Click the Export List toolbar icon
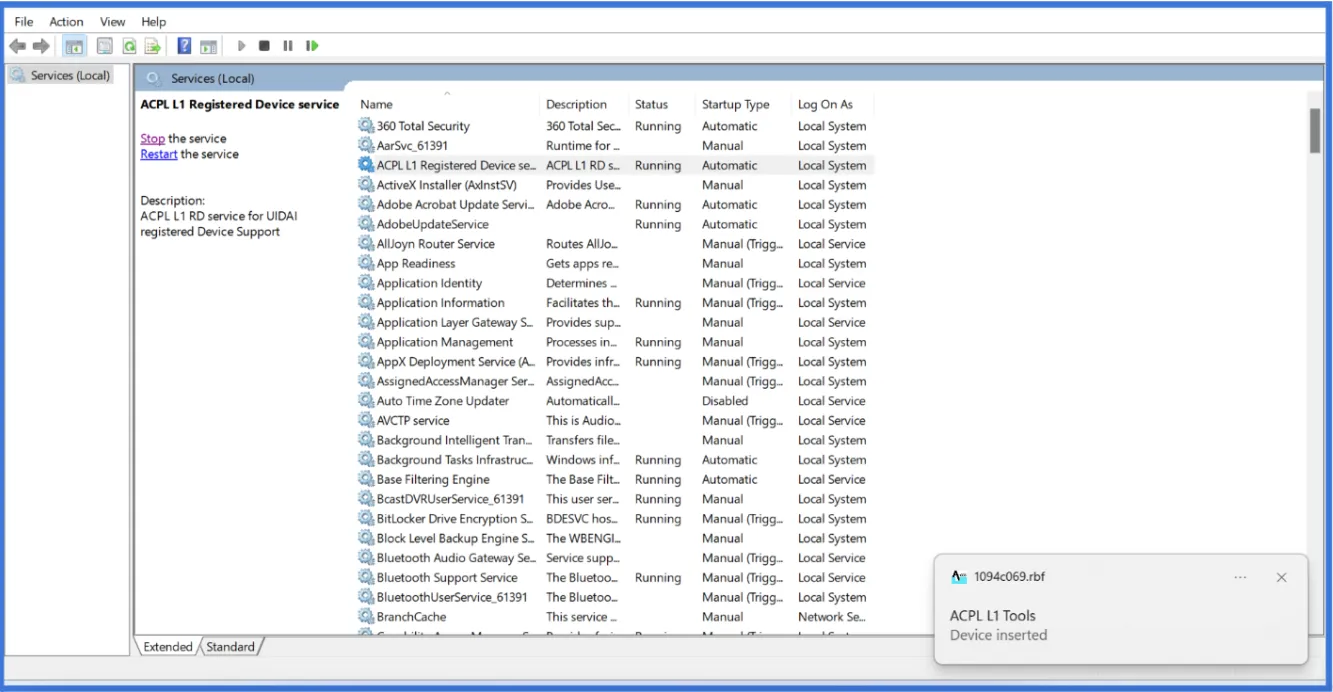The width and height of the screenshot is (1333, 692). point(153,46)
